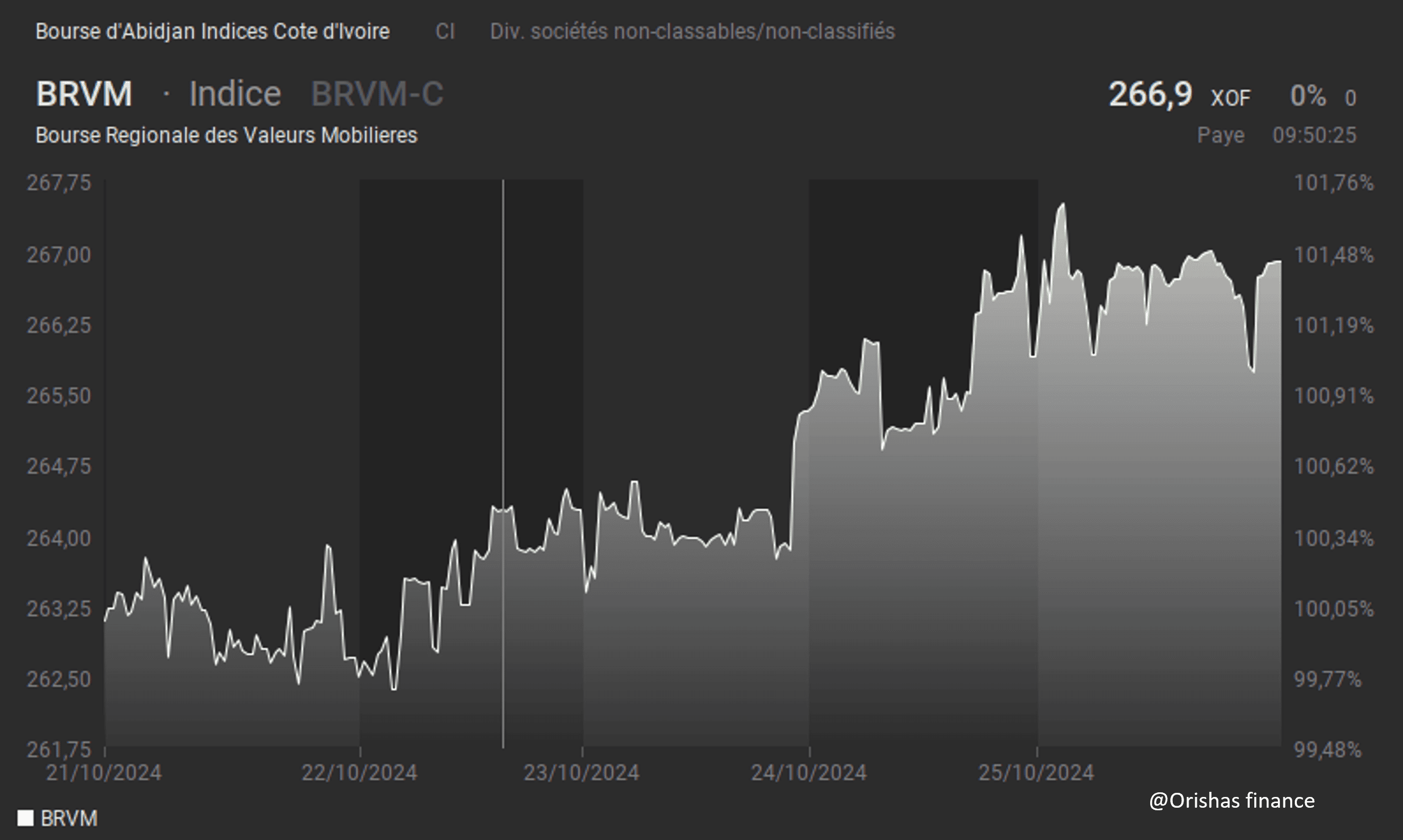
Task: Click the 100,91% percent axis label
Action: [1334, 396]
